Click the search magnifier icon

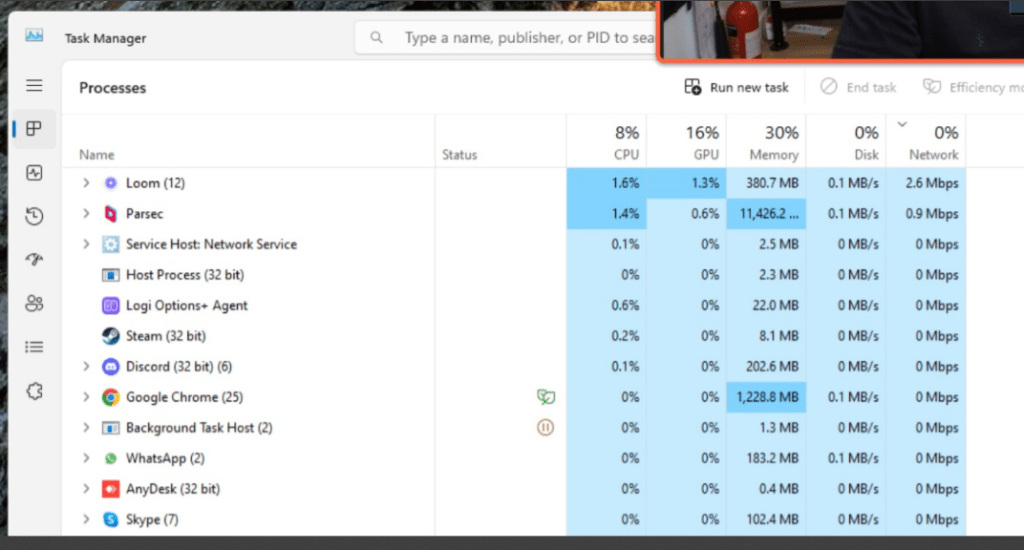click(376, 38)
